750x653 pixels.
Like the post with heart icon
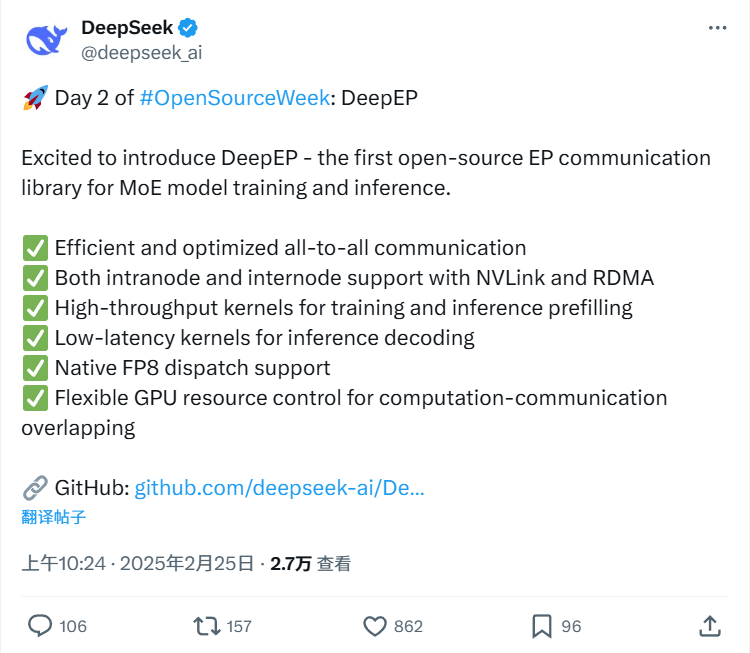click(x=375, y=626)
